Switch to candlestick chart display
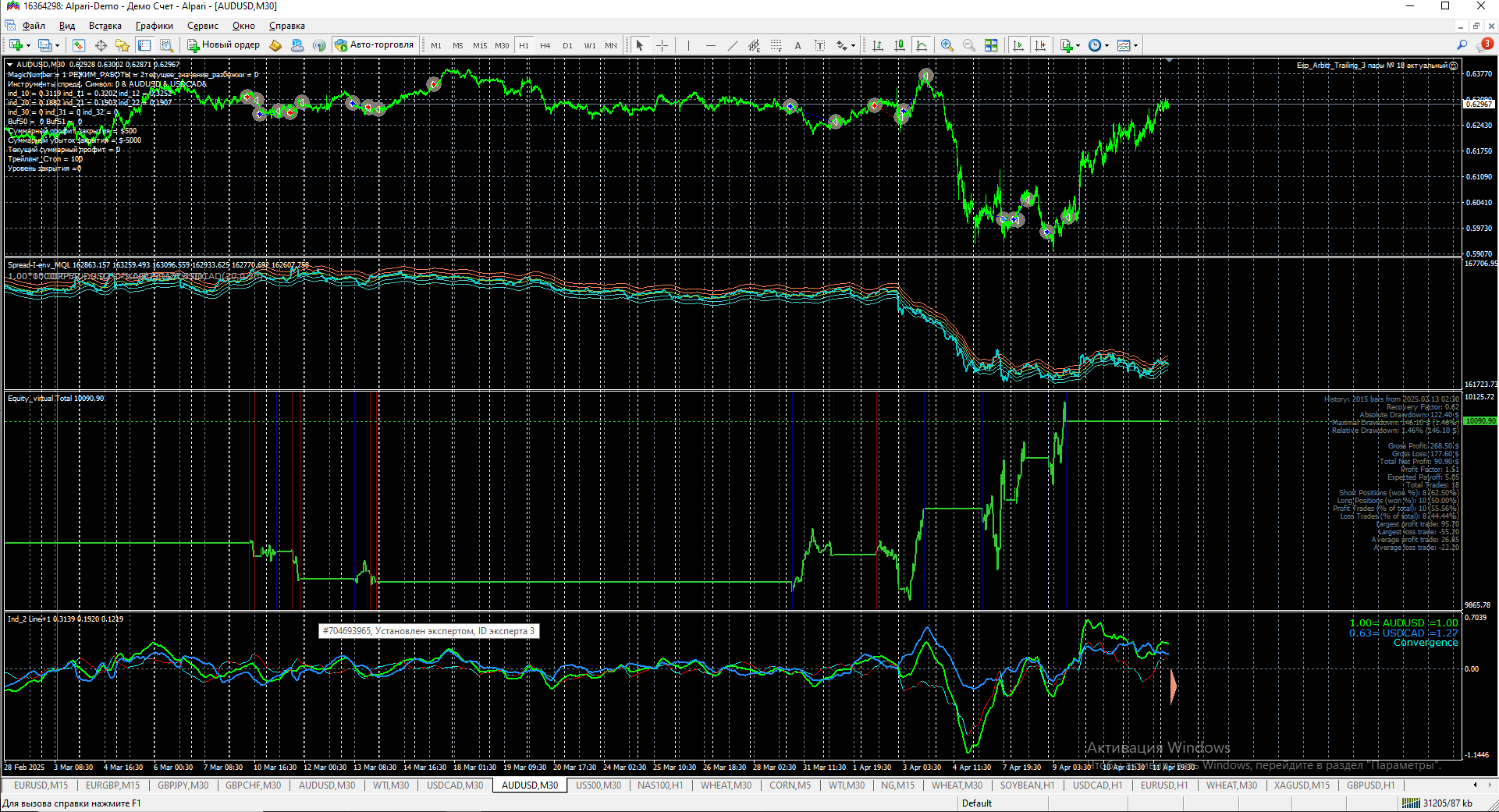This screenshot has width=1499, height=812. click(x=900, y=45)
